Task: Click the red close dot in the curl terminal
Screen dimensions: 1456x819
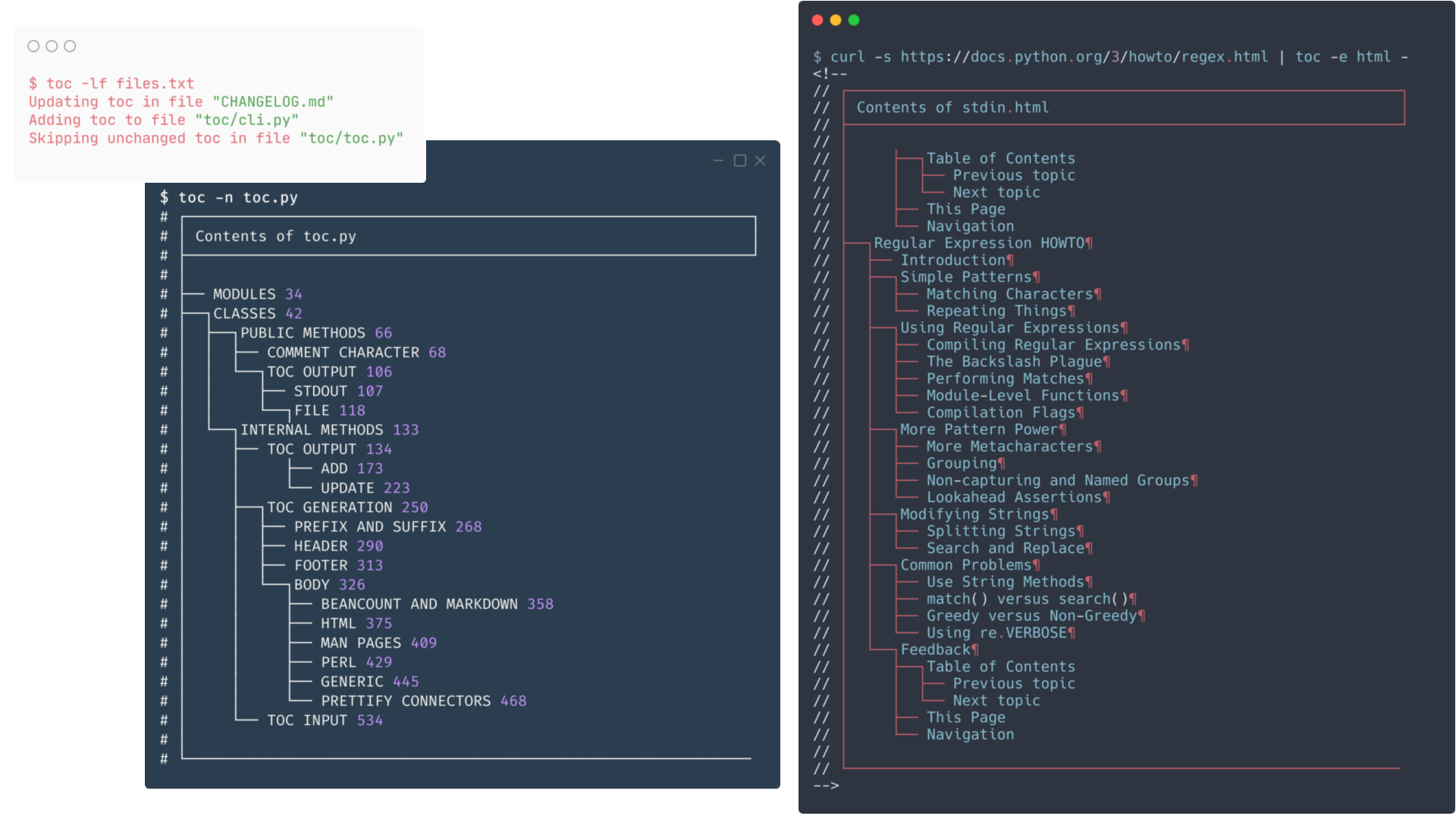Action: point(817,20)
